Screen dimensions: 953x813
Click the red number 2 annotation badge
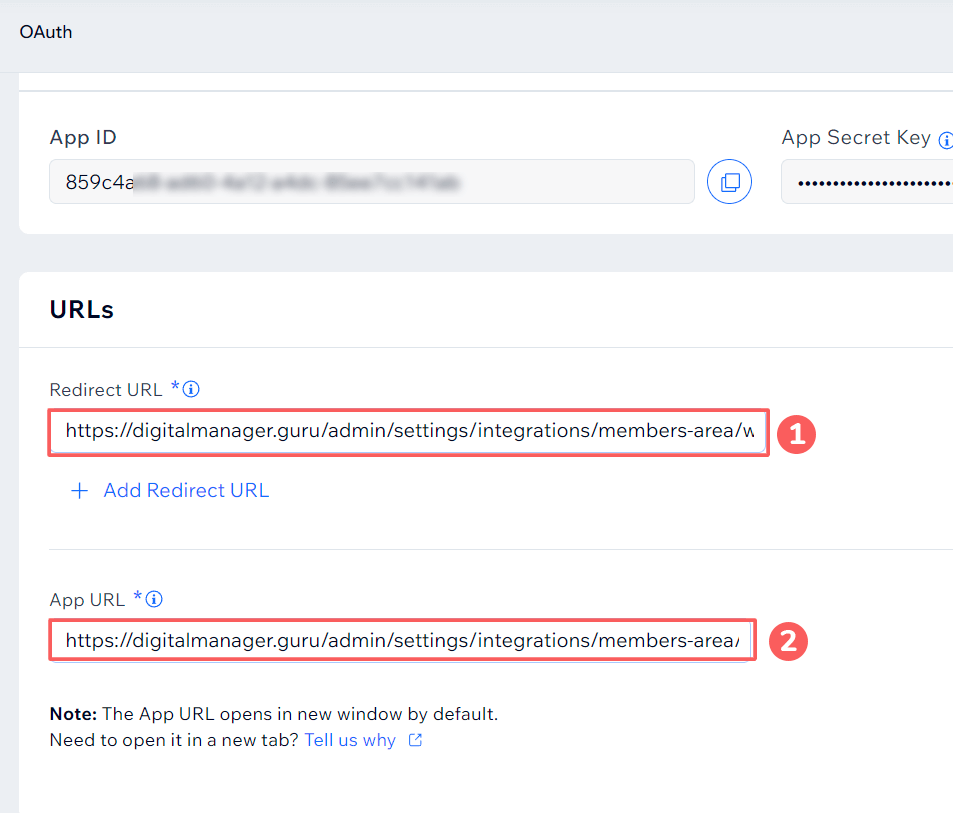tap(787, 640)
